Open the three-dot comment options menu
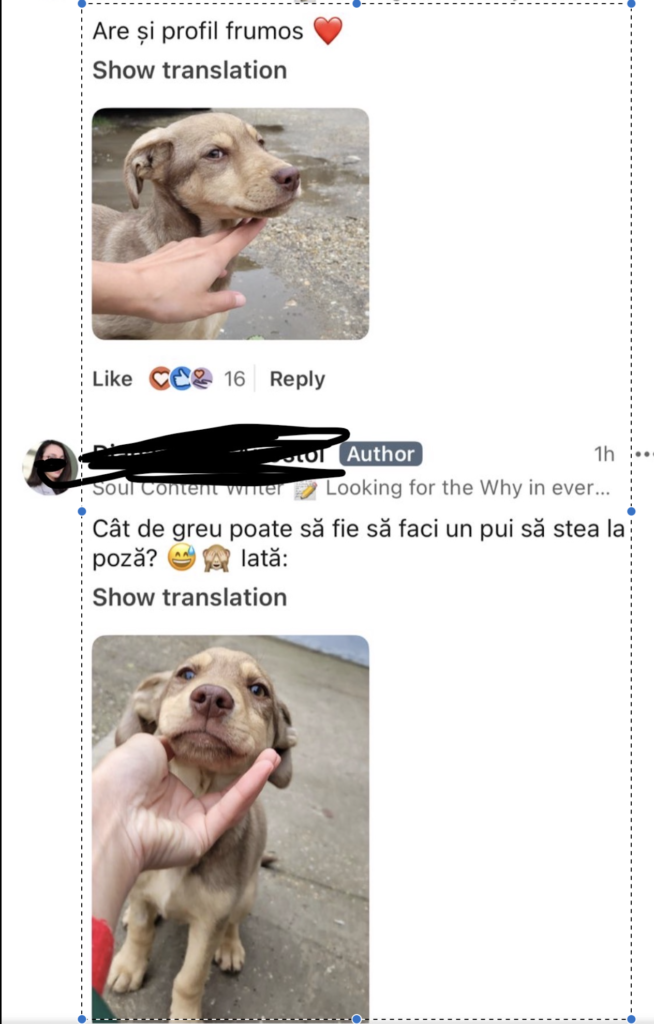 click(644, 453)
